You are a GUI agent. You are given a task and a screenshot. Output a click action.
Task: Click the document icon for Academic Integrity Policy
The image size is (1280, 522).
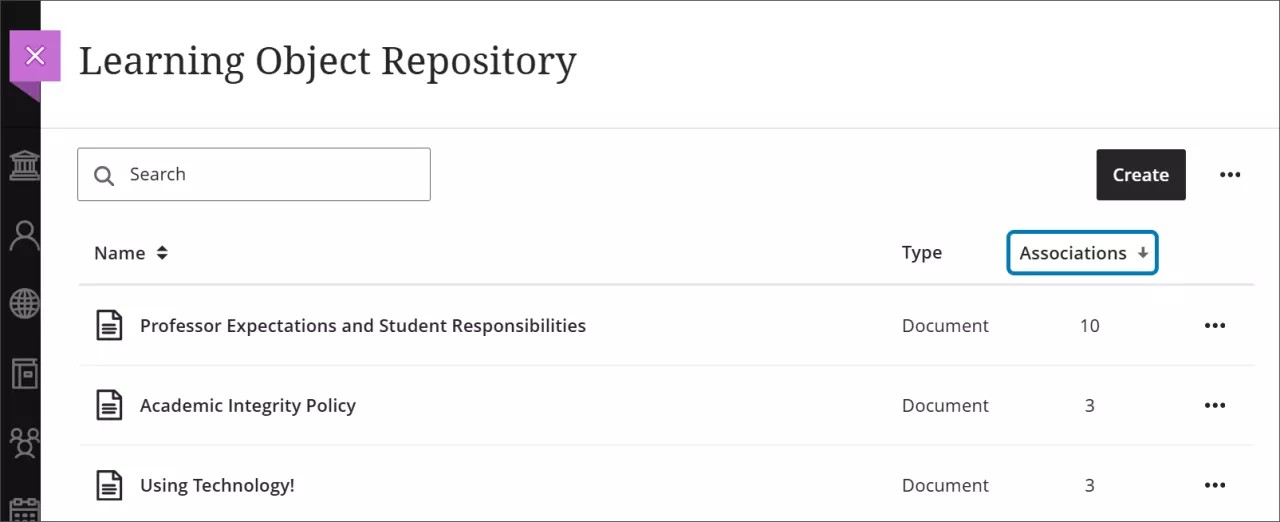click(109, 405)
